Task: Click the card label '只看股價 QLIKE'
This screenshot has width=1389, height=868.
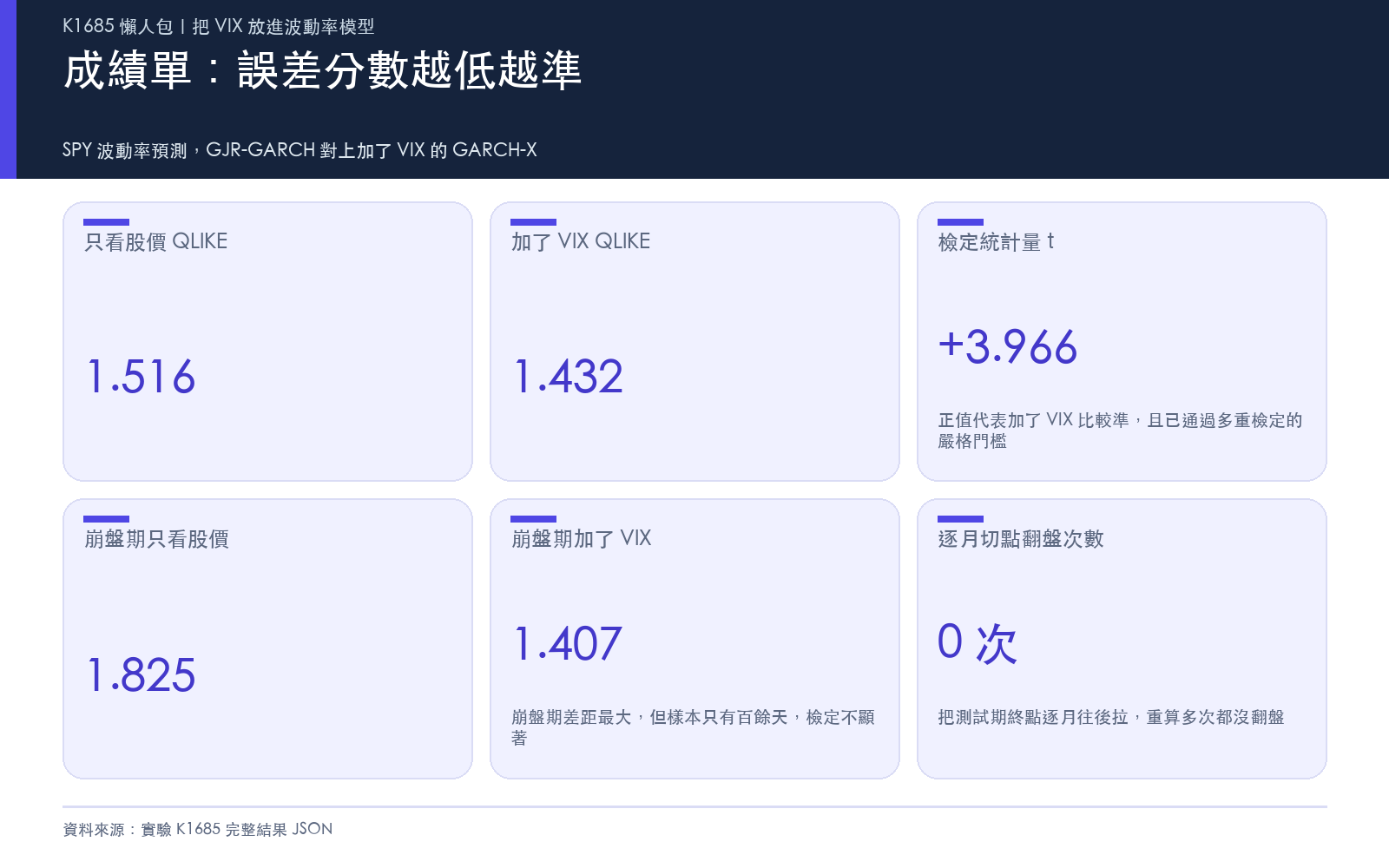Action: 155,241
